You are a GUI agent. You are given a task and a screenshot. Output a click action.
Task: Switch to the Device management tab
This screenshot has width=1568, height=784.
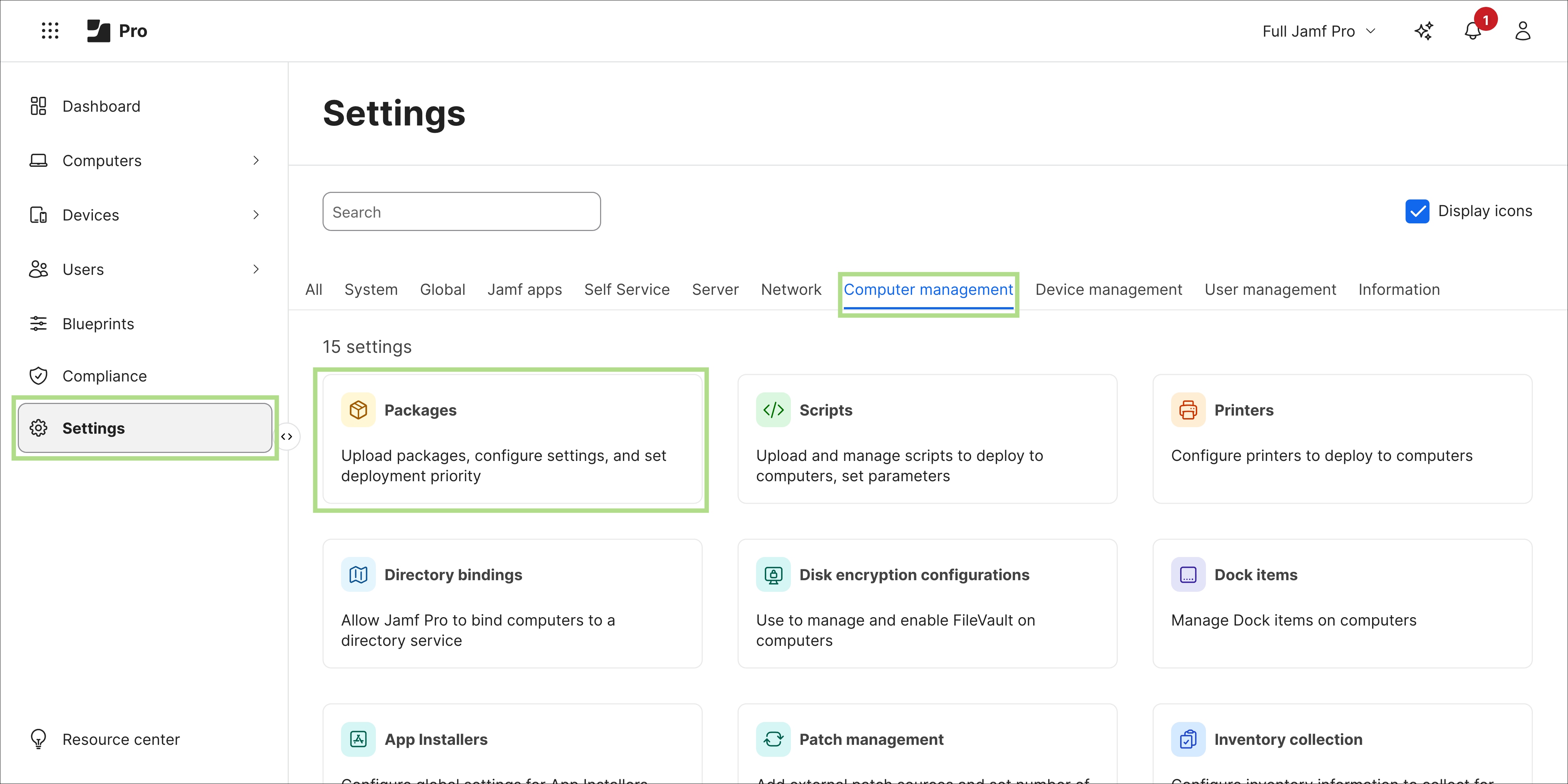[x=1108, y=289]
